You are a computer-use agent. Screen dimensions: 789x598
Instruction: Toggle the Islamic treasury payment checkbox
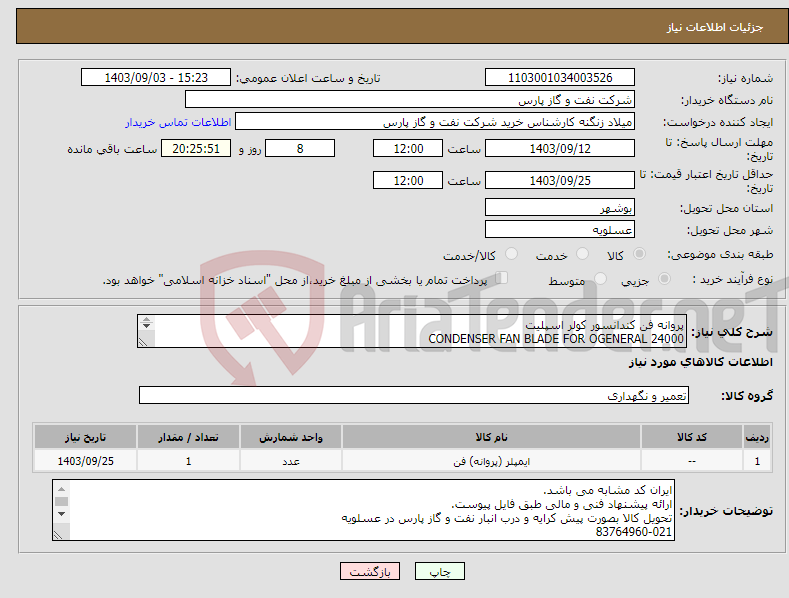click(x=502, y=278)
